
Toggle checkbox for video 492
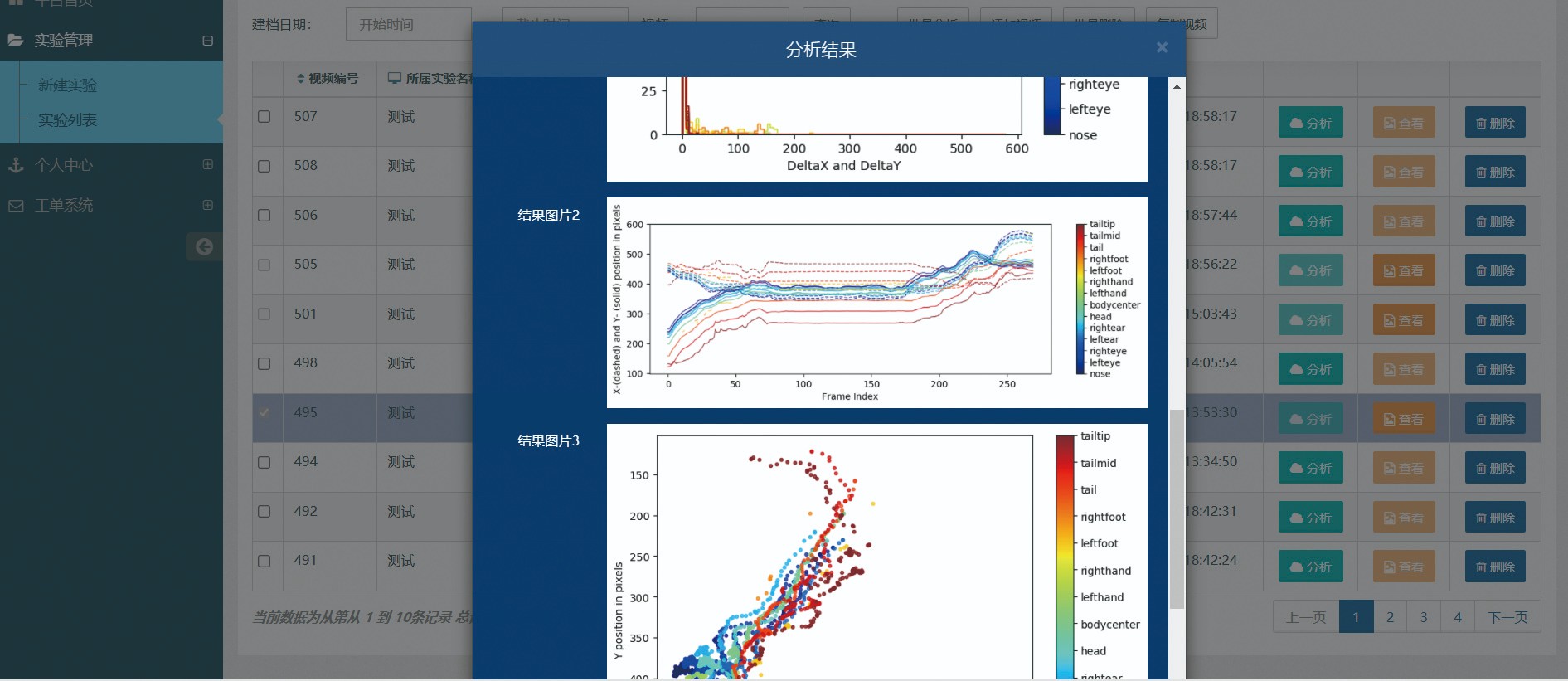pyautogui.click(x=264, y=512)
